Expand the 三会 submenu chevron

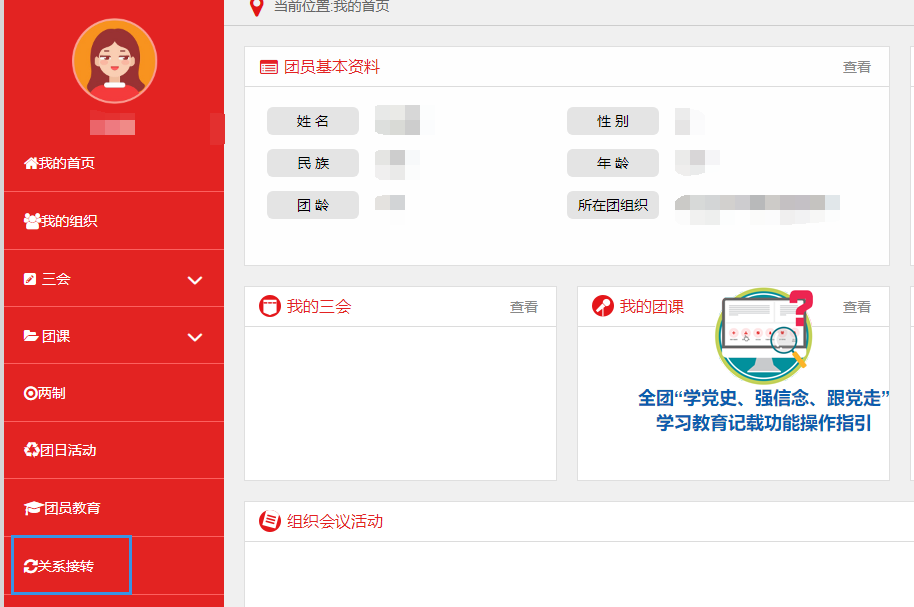click(195, 280)
